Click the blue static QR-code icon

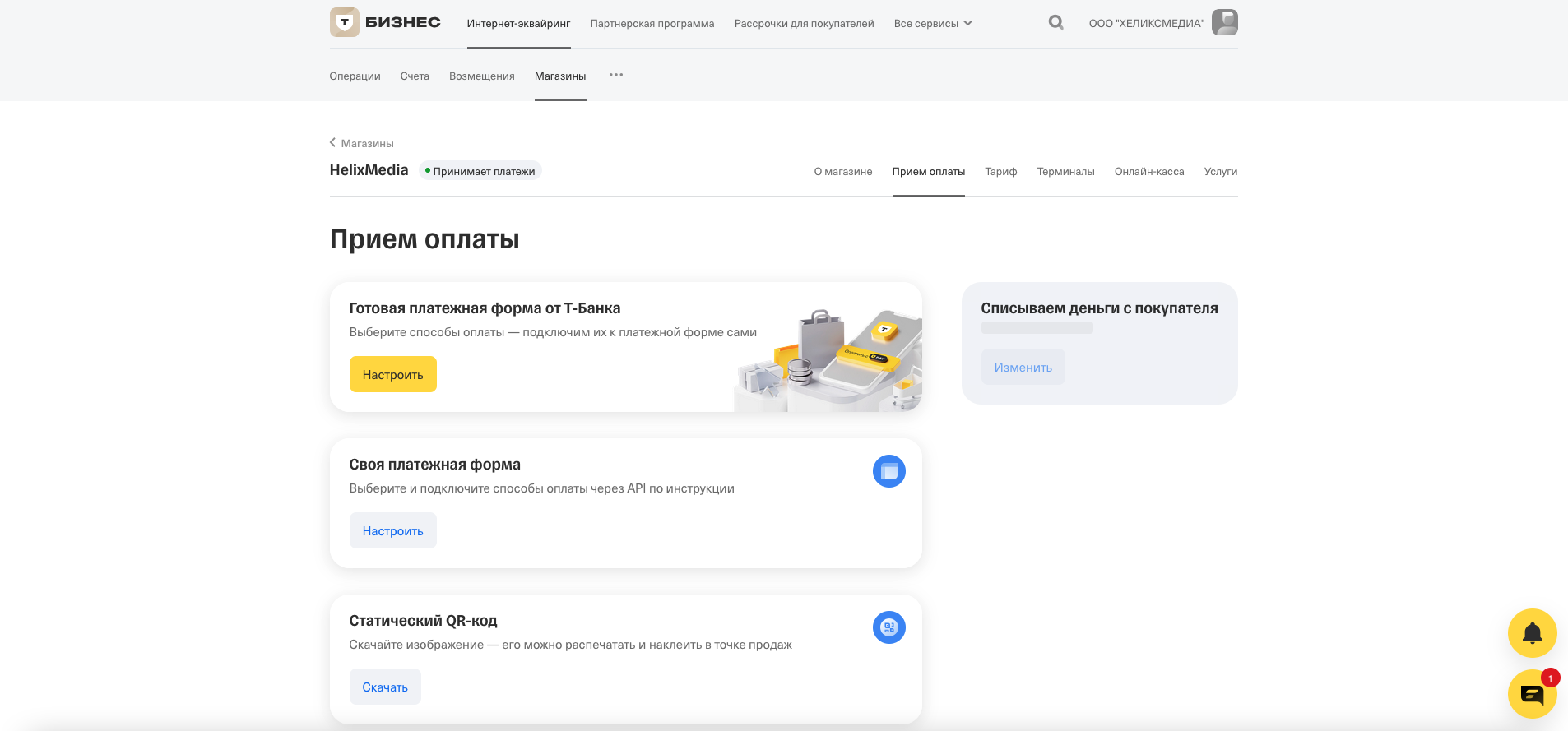click(x=888, y=627)
